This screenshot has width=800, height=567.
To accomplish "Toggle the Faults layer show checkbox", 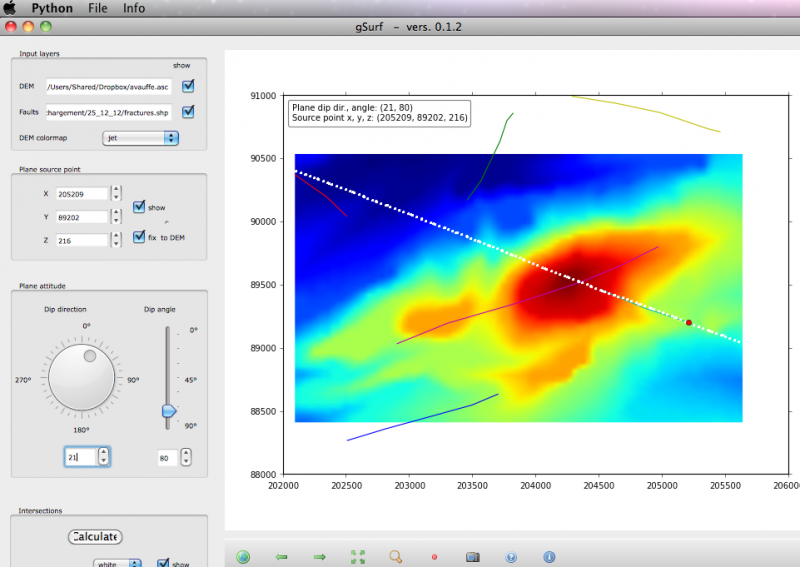I will (188, 111).
